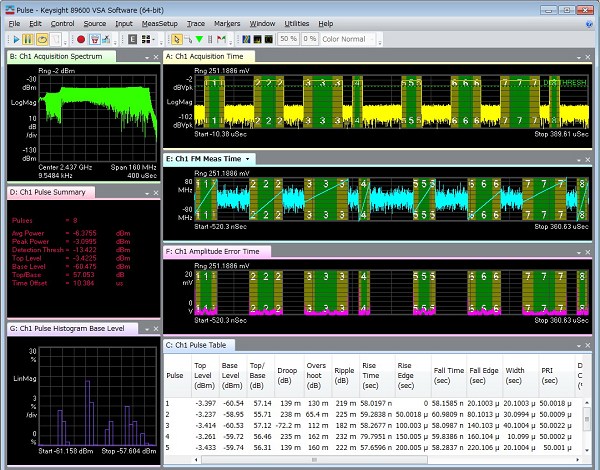
Task: Select the pointer cursor tool icon
Action: (175, 39)
